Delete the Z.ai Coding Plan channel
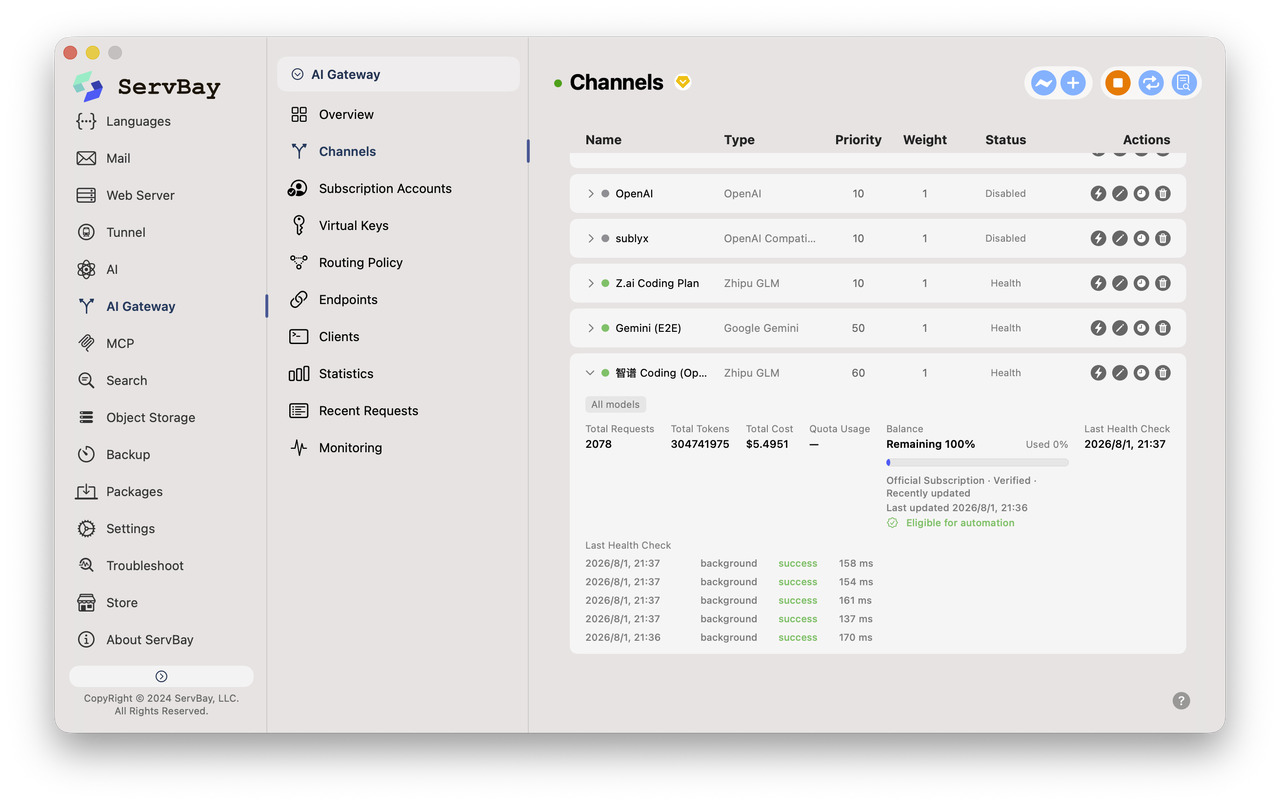Screen dimensions: 1280x805 click(1163, 284)
